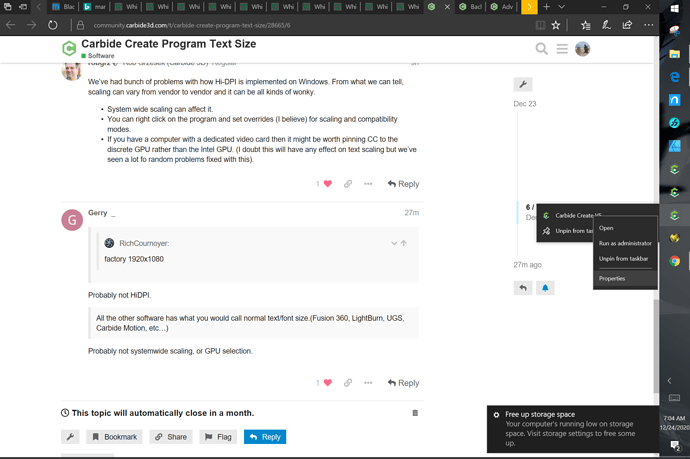
Task: Open the forum hamburger menu
Action: (562, 48)
